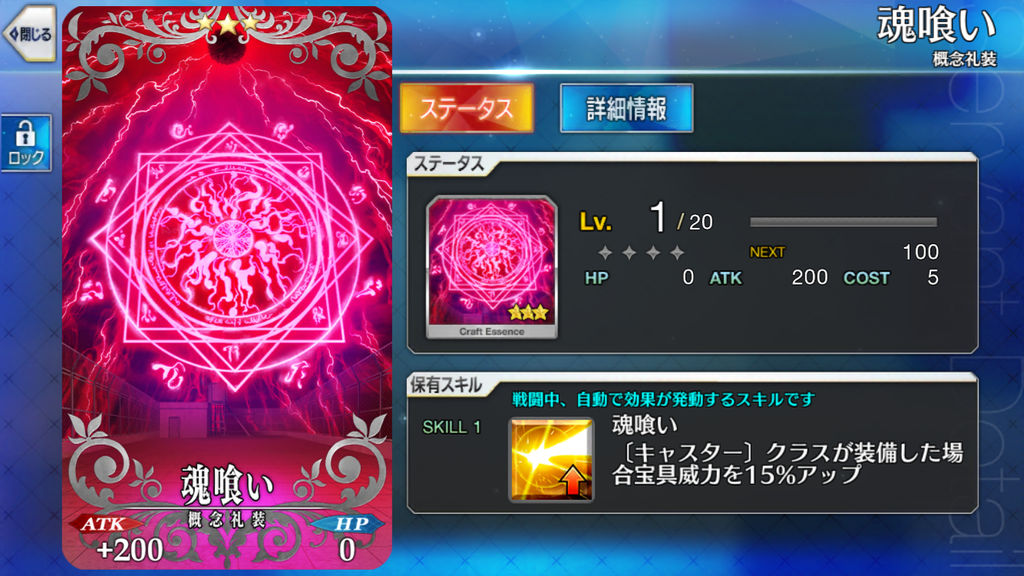Click the NEXT experience value 100
The height and width of the screenshot is (576, 1024).
pos(920,252)
